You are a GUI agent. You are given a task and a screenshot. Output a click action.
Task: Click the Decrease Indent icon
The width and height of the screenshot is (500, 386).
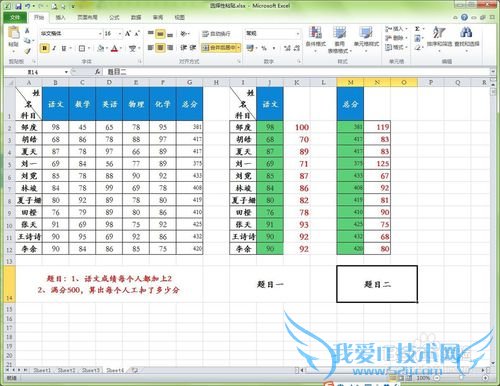[183, 48]
